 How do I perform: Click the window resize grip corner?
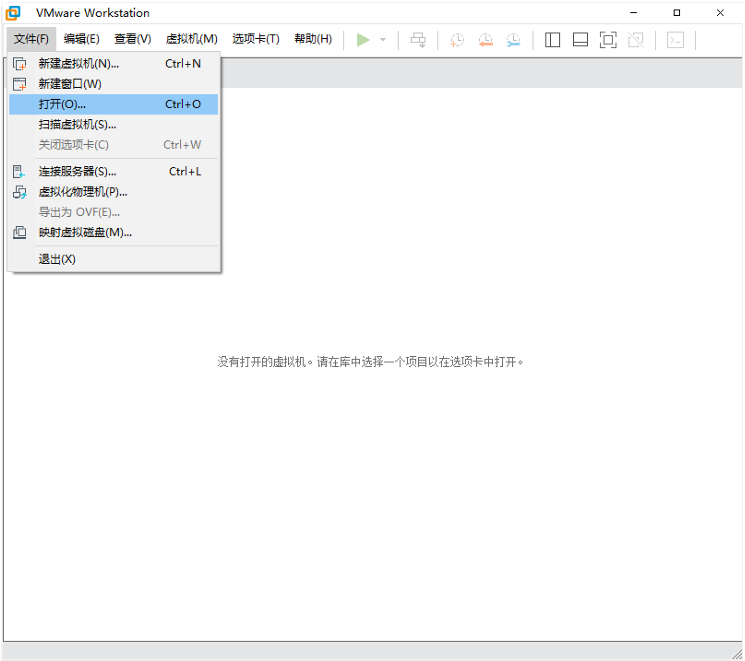click(737, 654)
